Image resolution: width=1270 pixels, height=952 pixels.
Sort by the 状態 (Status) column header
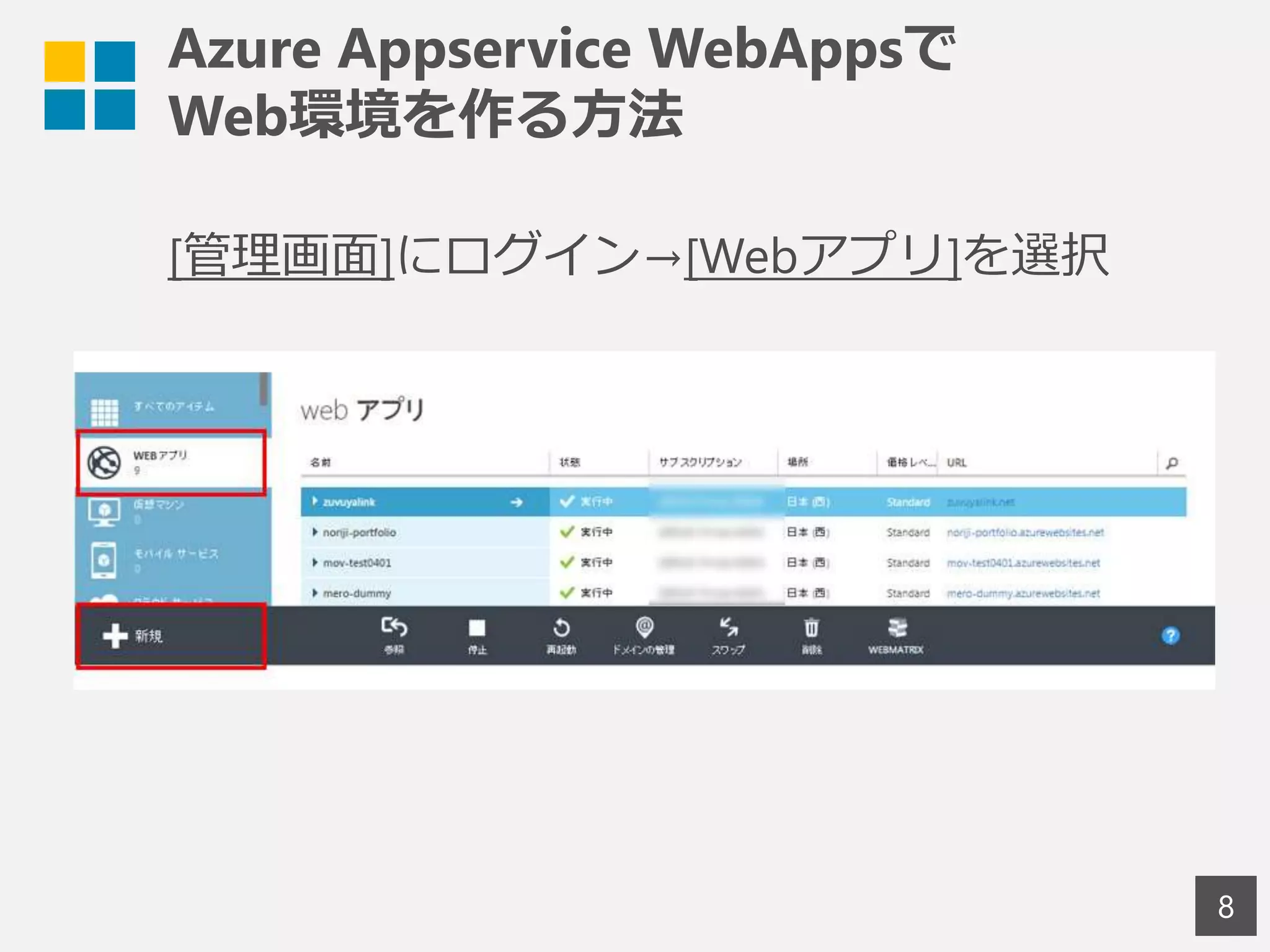pos(570,462)
